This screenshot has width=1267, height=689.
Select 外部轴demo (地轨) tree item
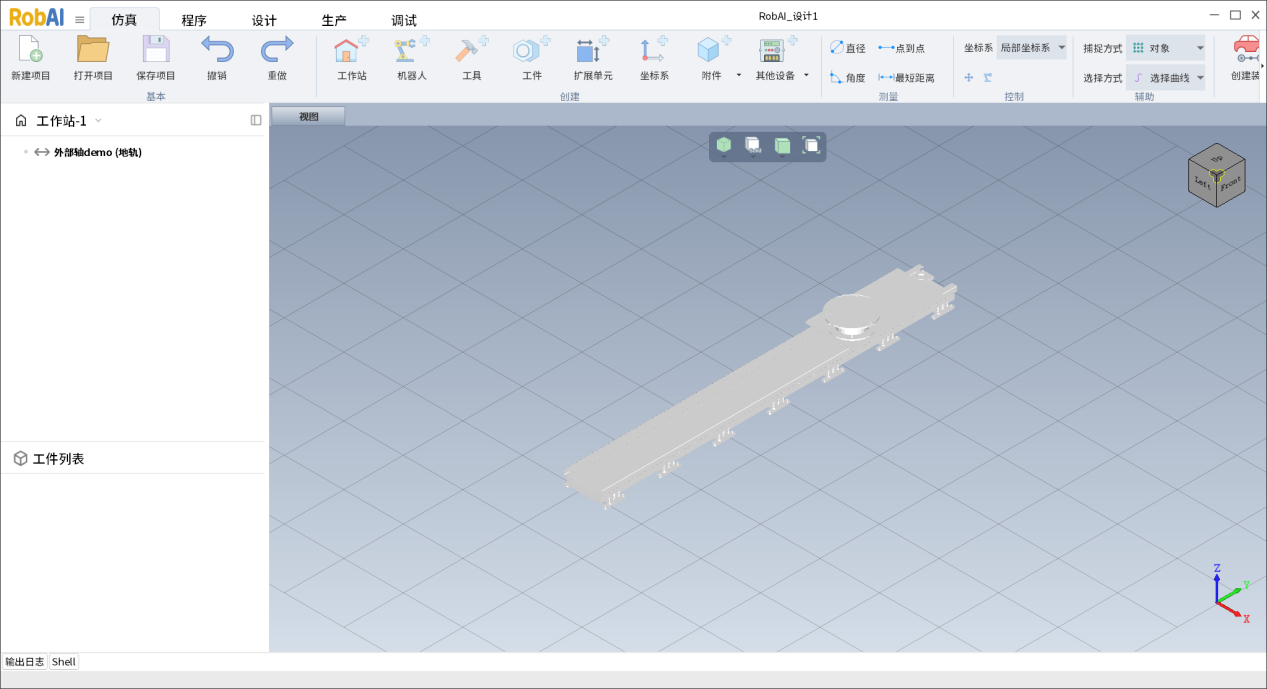[98, 152]
